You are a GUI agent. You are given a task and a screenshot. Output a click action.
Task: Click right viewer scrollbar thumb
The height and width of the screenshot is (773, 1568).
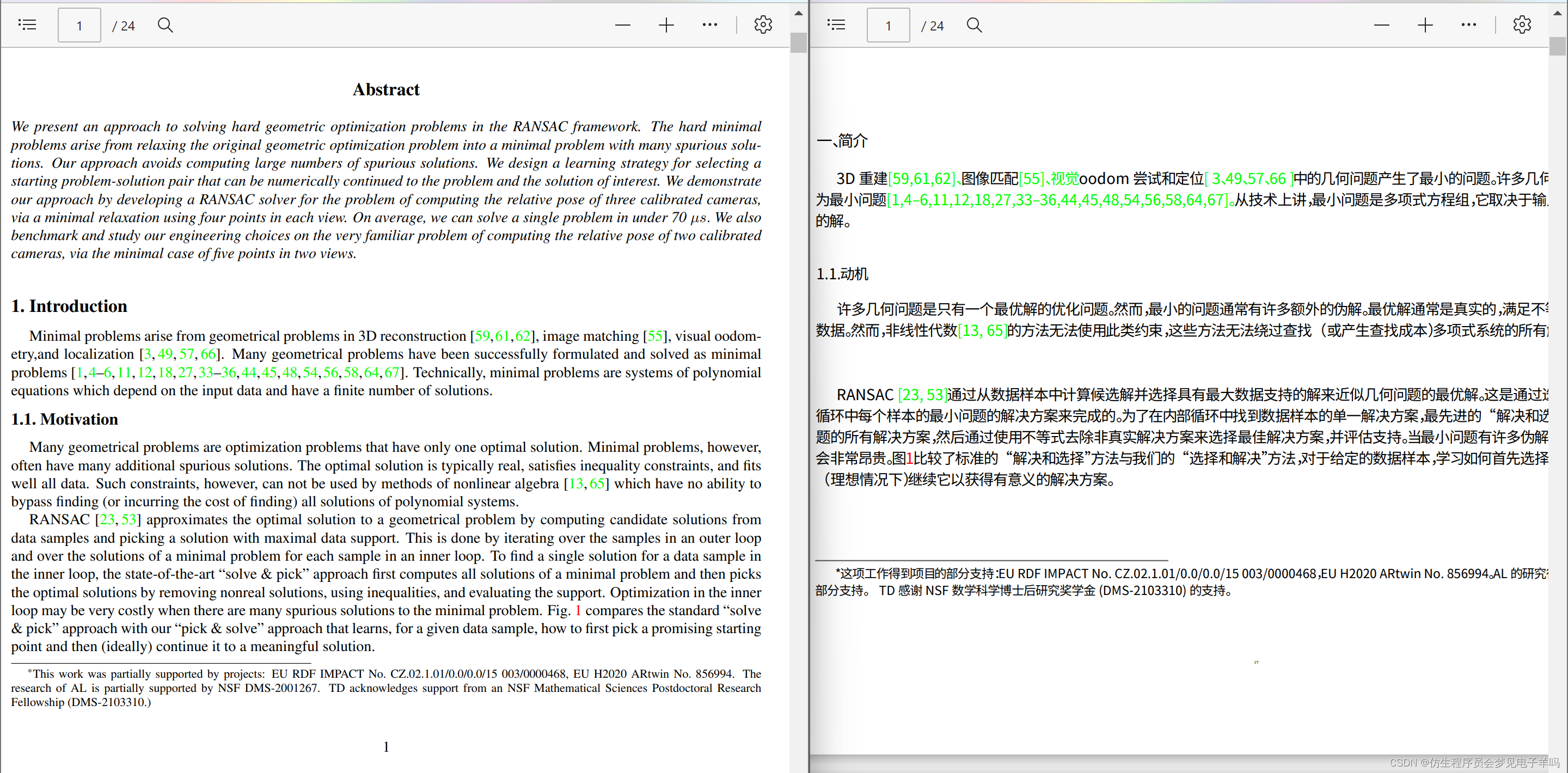tap(1558, 46)
